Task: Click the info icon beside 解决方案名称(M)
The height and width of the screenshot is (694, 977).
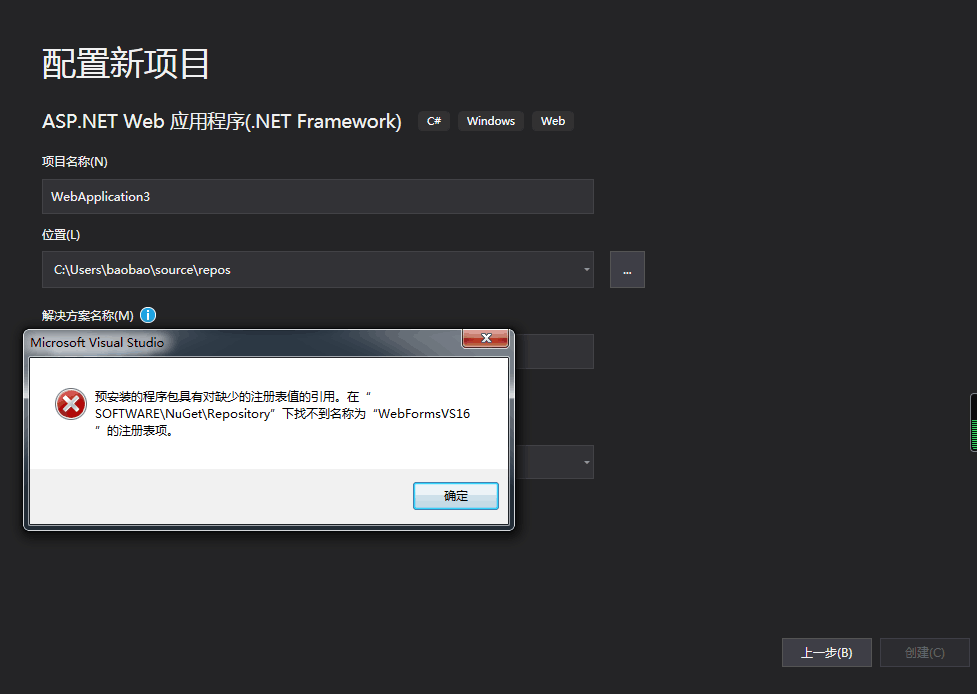Action: tap(147, 315)
